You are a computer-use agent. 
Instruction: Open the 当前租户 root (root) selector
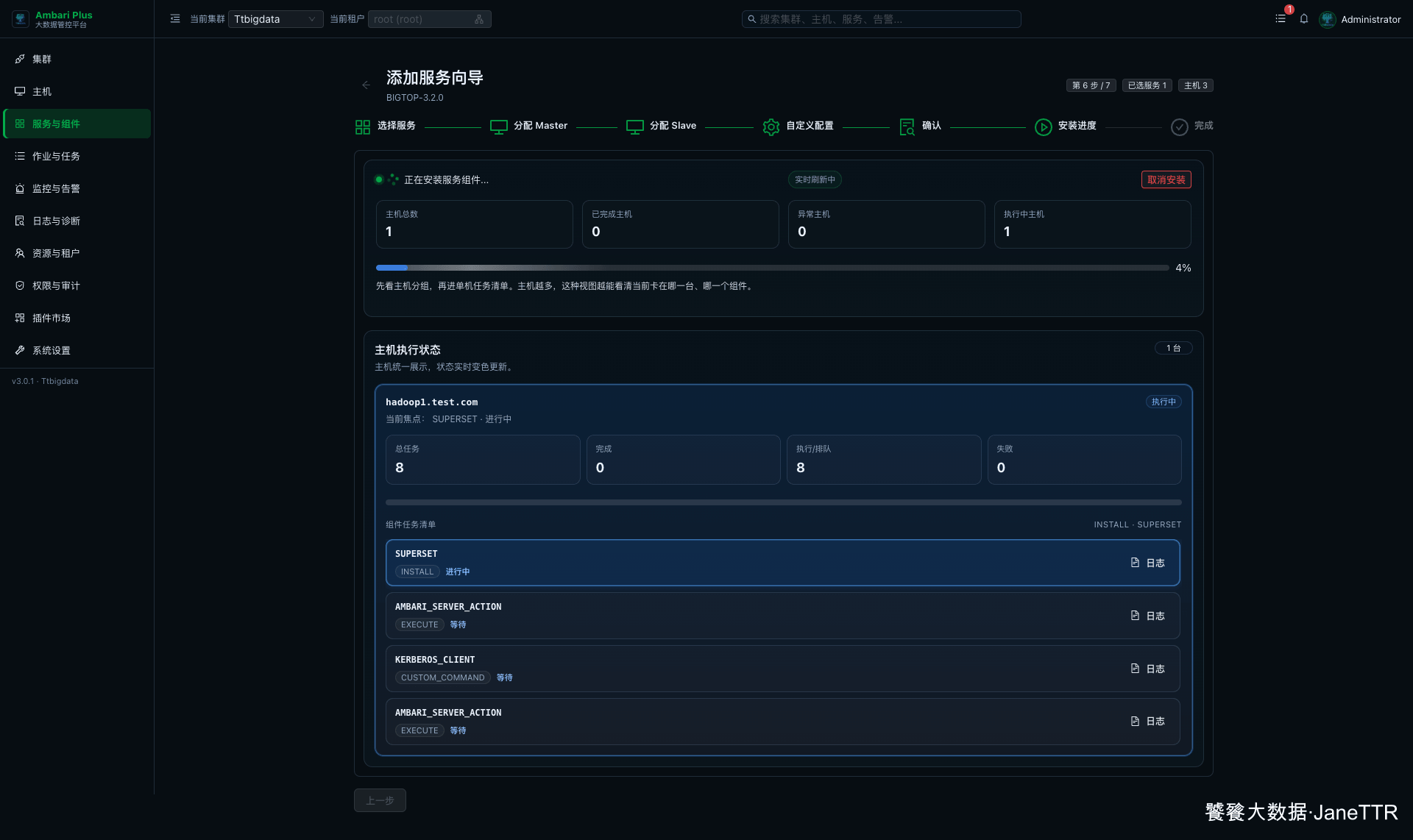point(429,19)
